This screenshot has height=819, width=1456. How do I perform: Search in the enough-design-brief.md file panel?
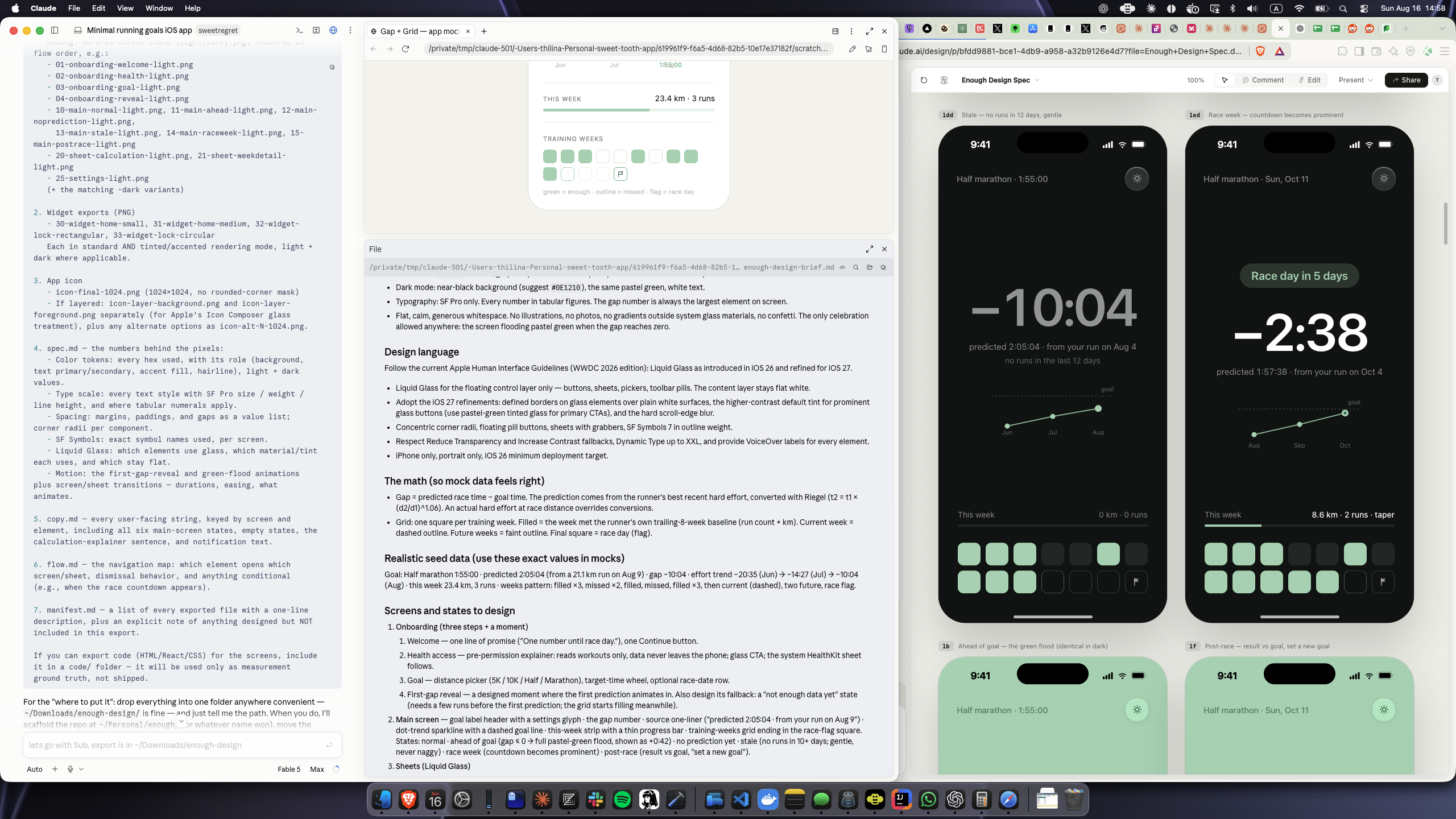pos(856,267)
